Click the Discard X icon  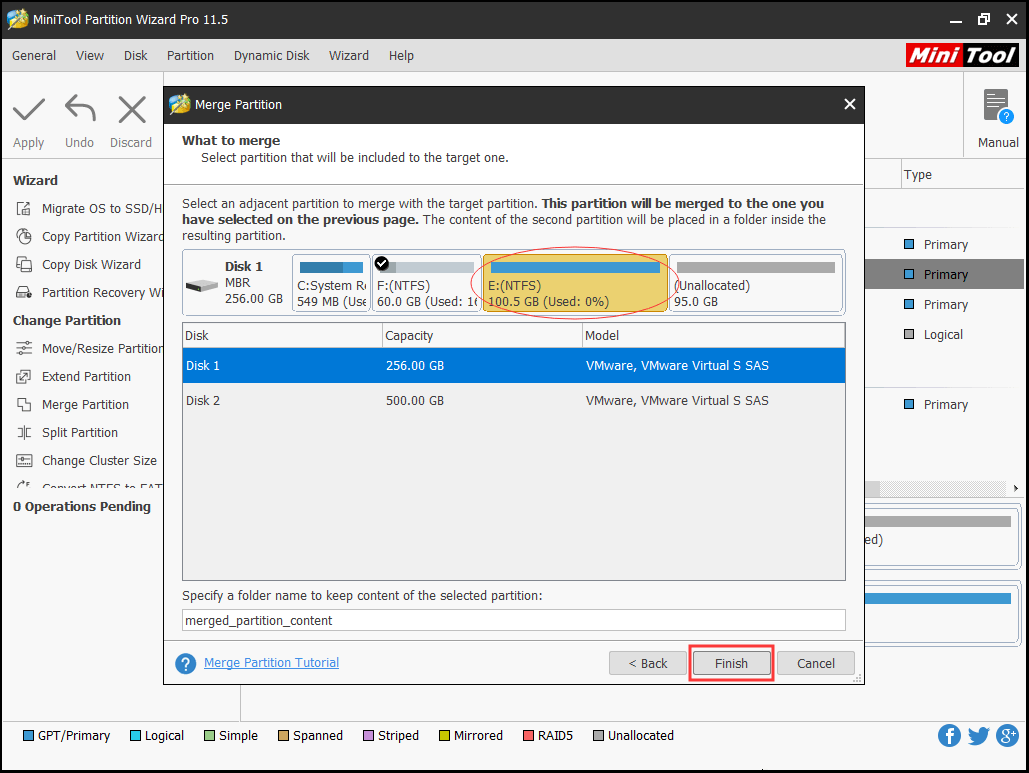[131, 110]
